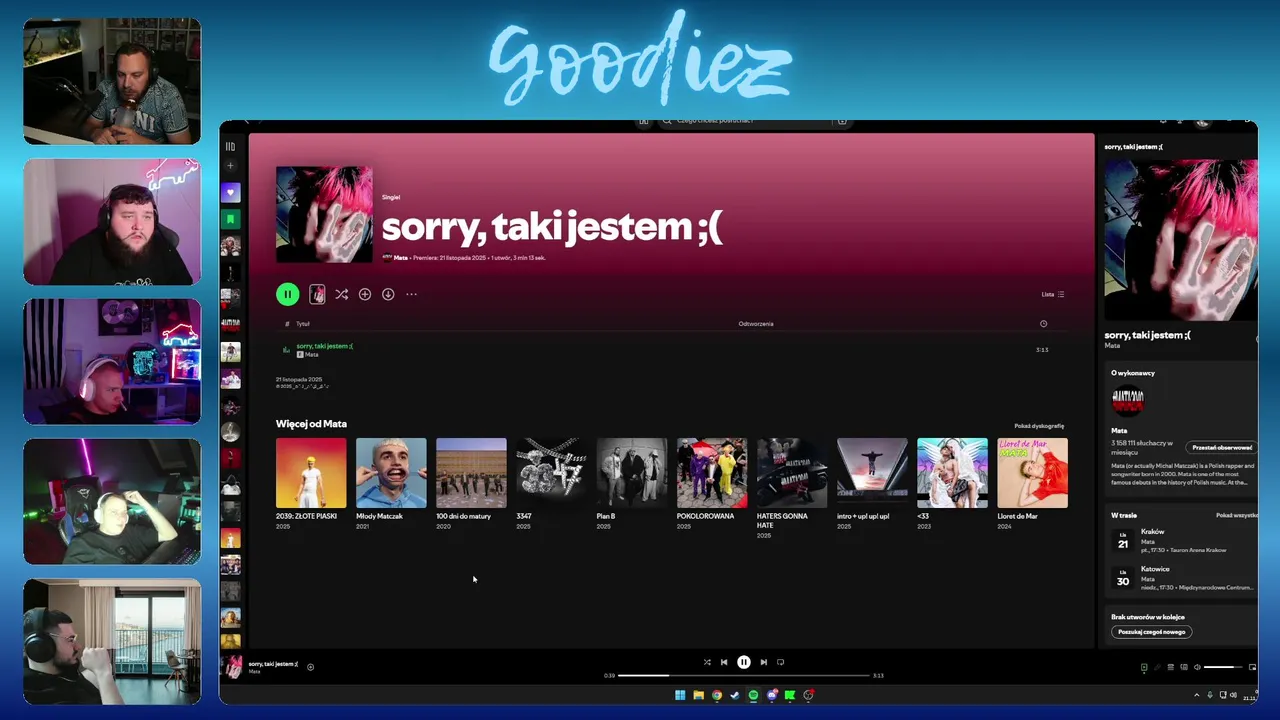Viewport: 1280px width, 720px height.
Task: Open the green bookmark playlist in sidebar
Action: tap(230, 218)
